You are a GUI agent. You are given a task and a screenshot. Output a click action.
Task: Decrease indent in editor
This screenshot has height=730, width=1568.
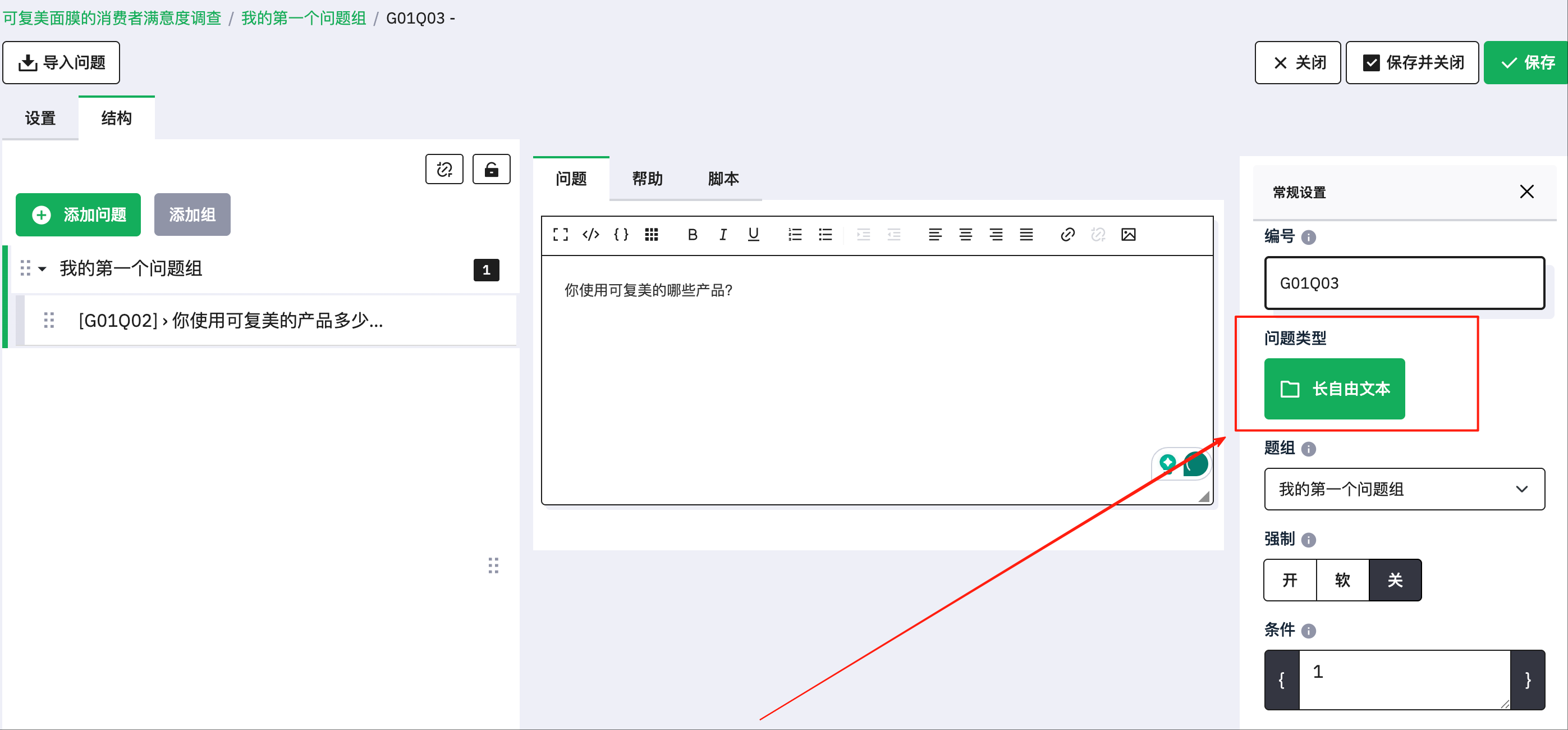[893, 234]
